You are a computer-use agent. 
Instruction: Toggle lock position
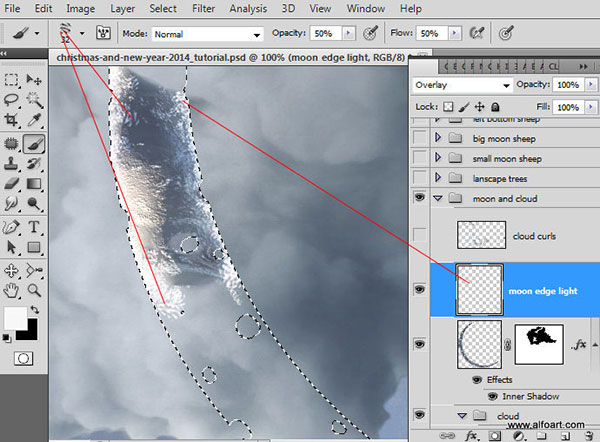[x=479, y=107]
